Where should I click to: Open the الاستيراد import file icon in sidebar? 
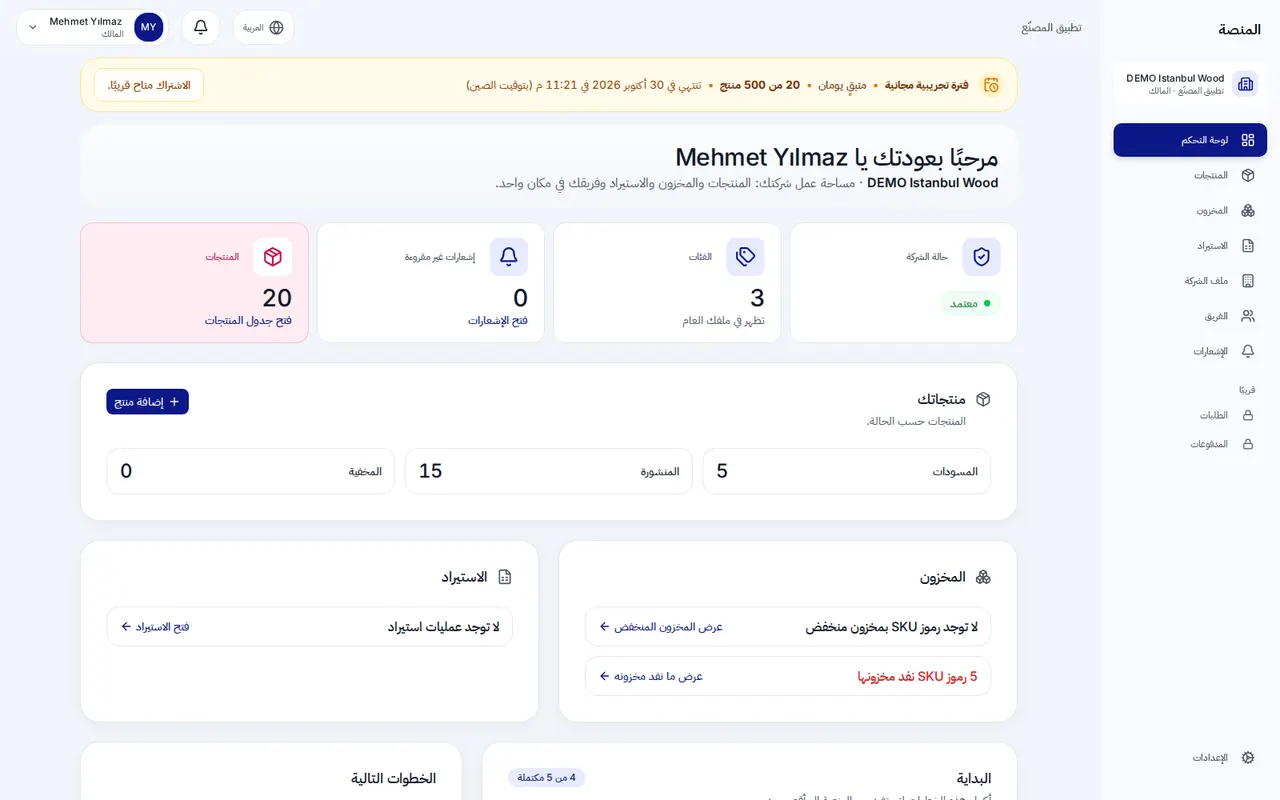click(1247, 246)
